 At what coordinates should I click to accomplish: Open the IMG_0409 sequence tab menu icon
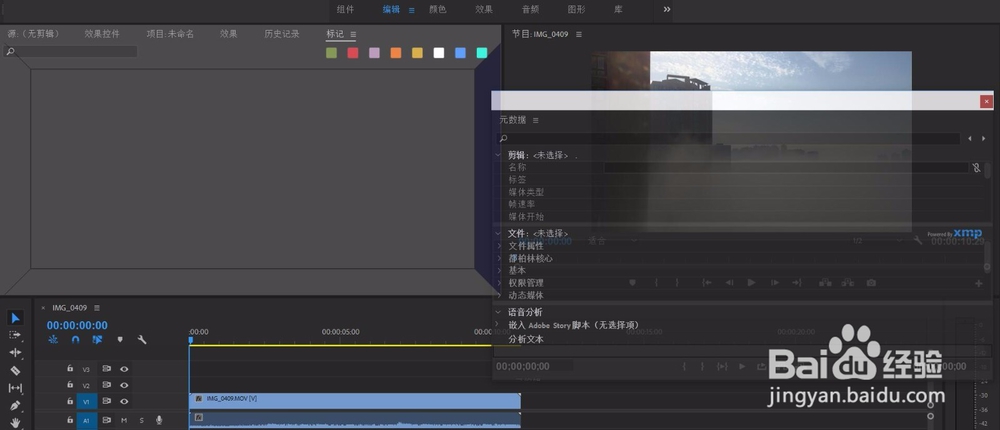pos(97,308)
